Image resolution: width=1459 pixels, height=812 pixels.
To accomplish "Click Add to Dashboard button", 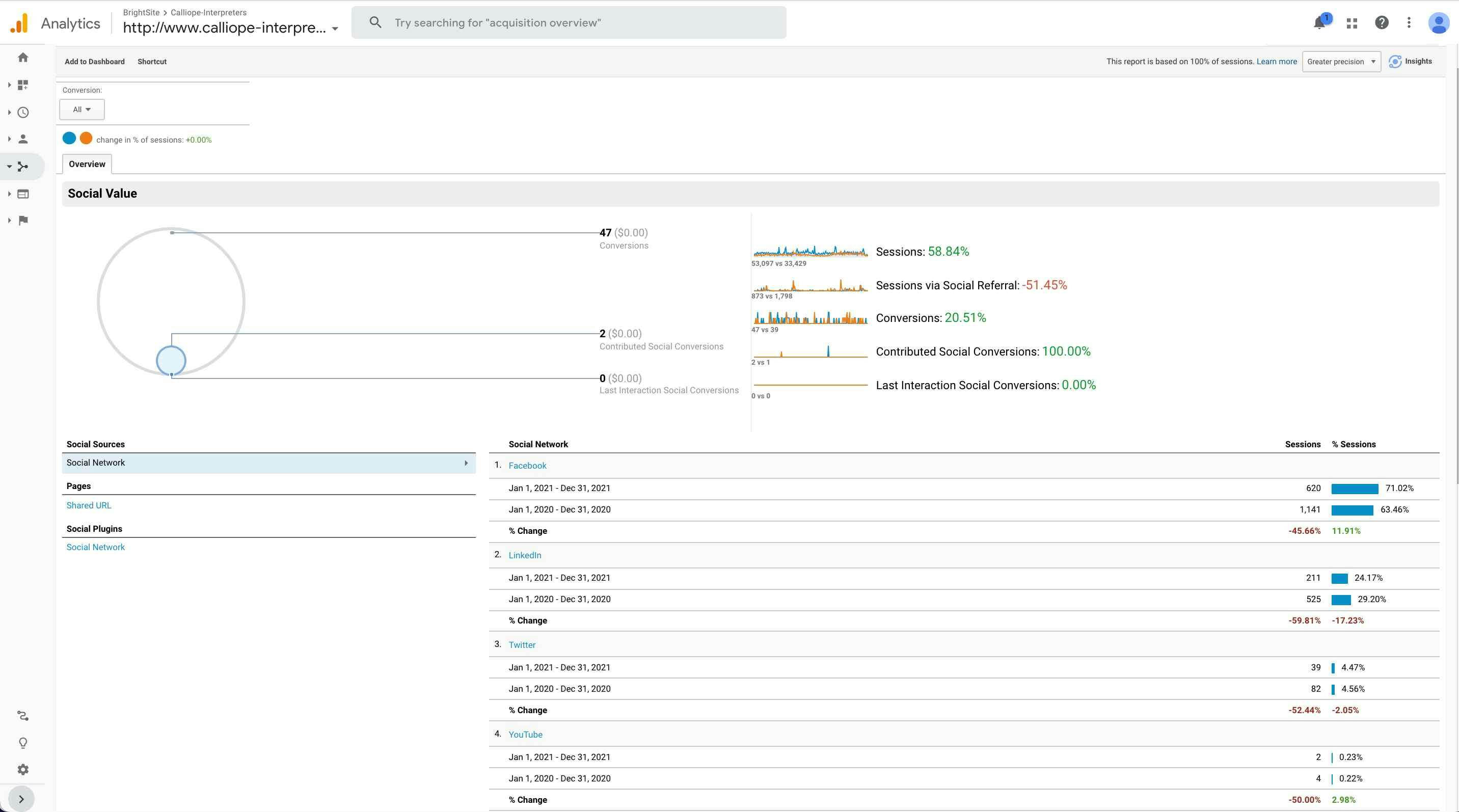I will (95, 62).
